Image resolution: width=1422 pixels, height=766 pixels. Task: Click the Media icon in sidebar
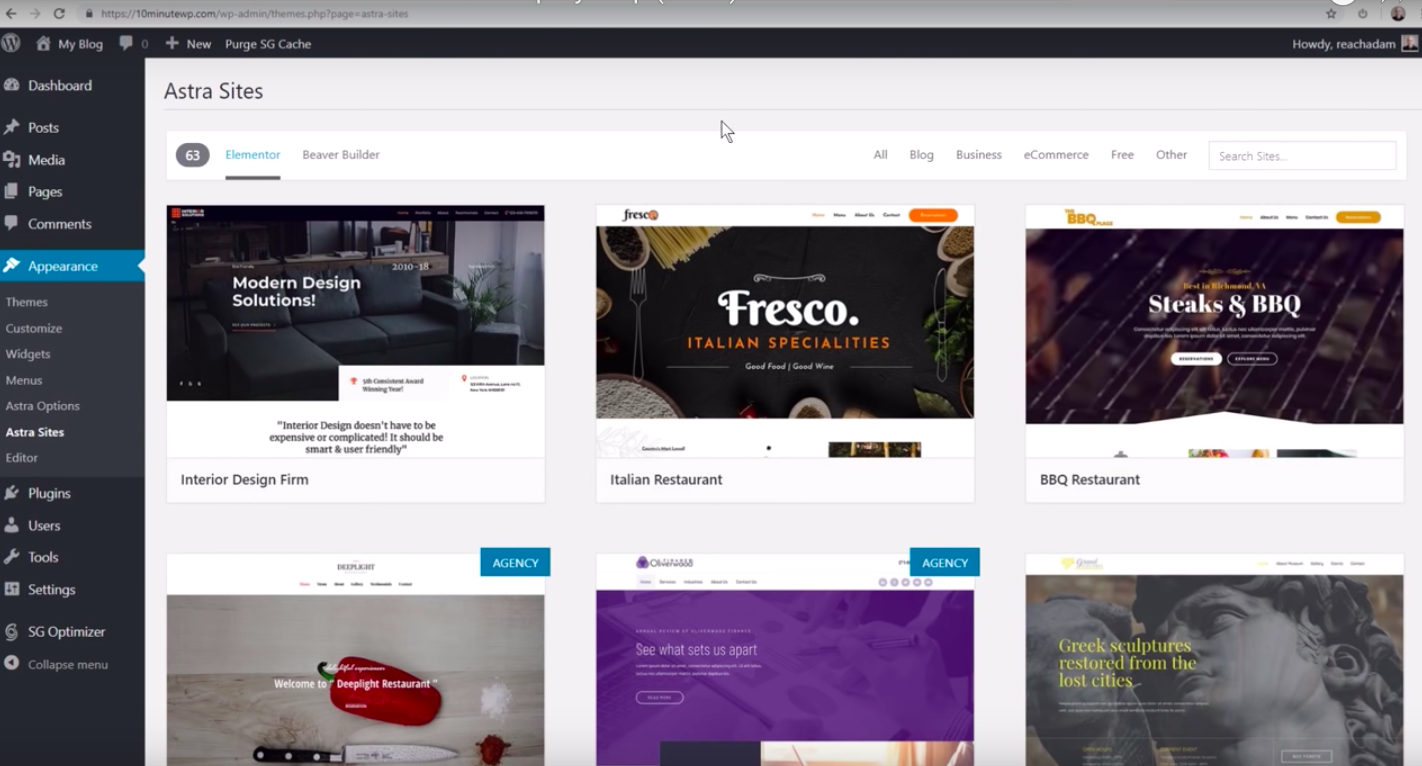12,160
